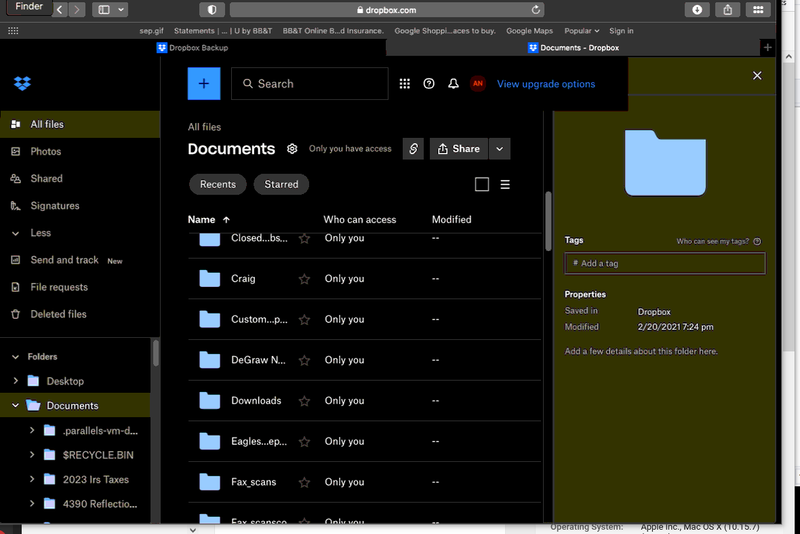This screenshot has height=534, width=800.
Task: Open the help question mark icon
Action: click(x=429, y=84)
